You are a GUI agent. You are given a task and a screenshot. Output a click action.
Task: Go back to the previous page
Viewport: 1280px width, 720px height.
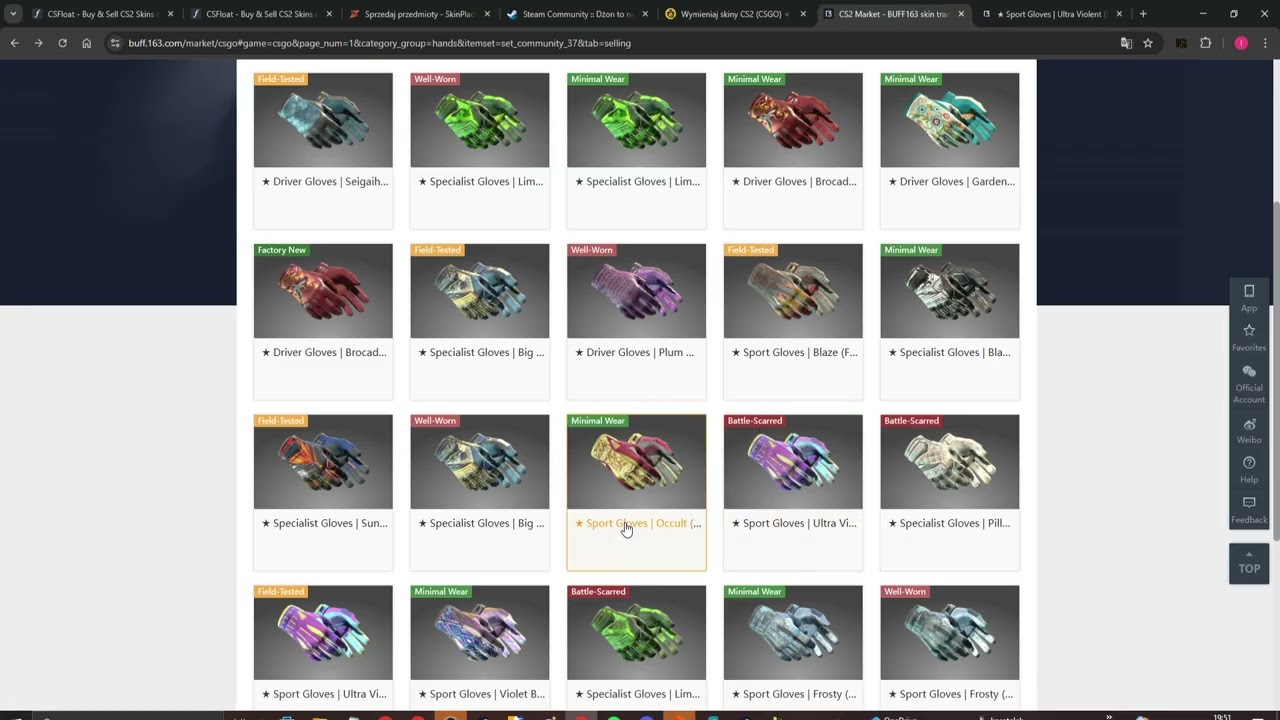point(15,43)
